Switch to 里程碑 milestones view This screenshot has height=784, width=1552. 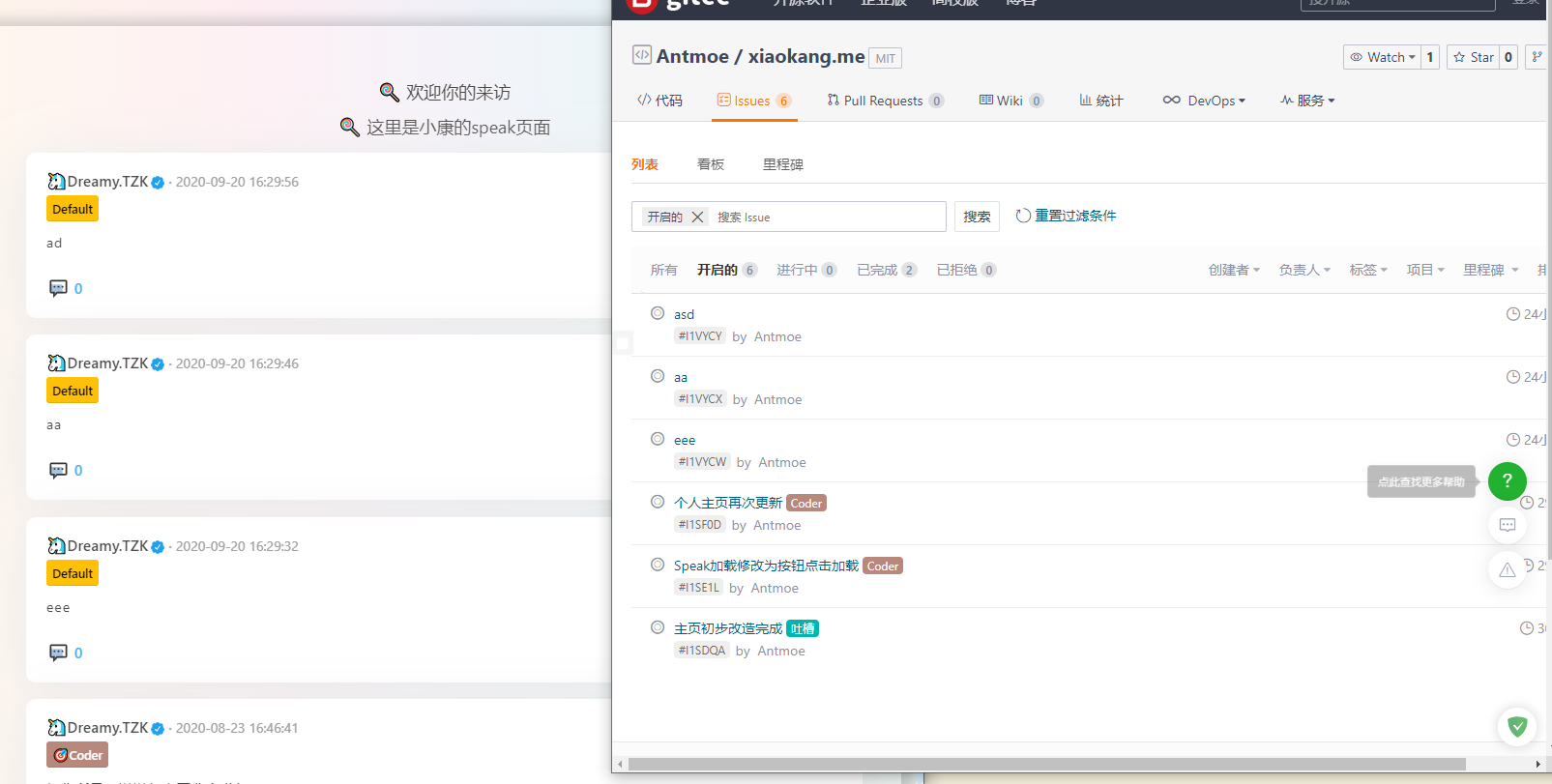pos(783,164)
